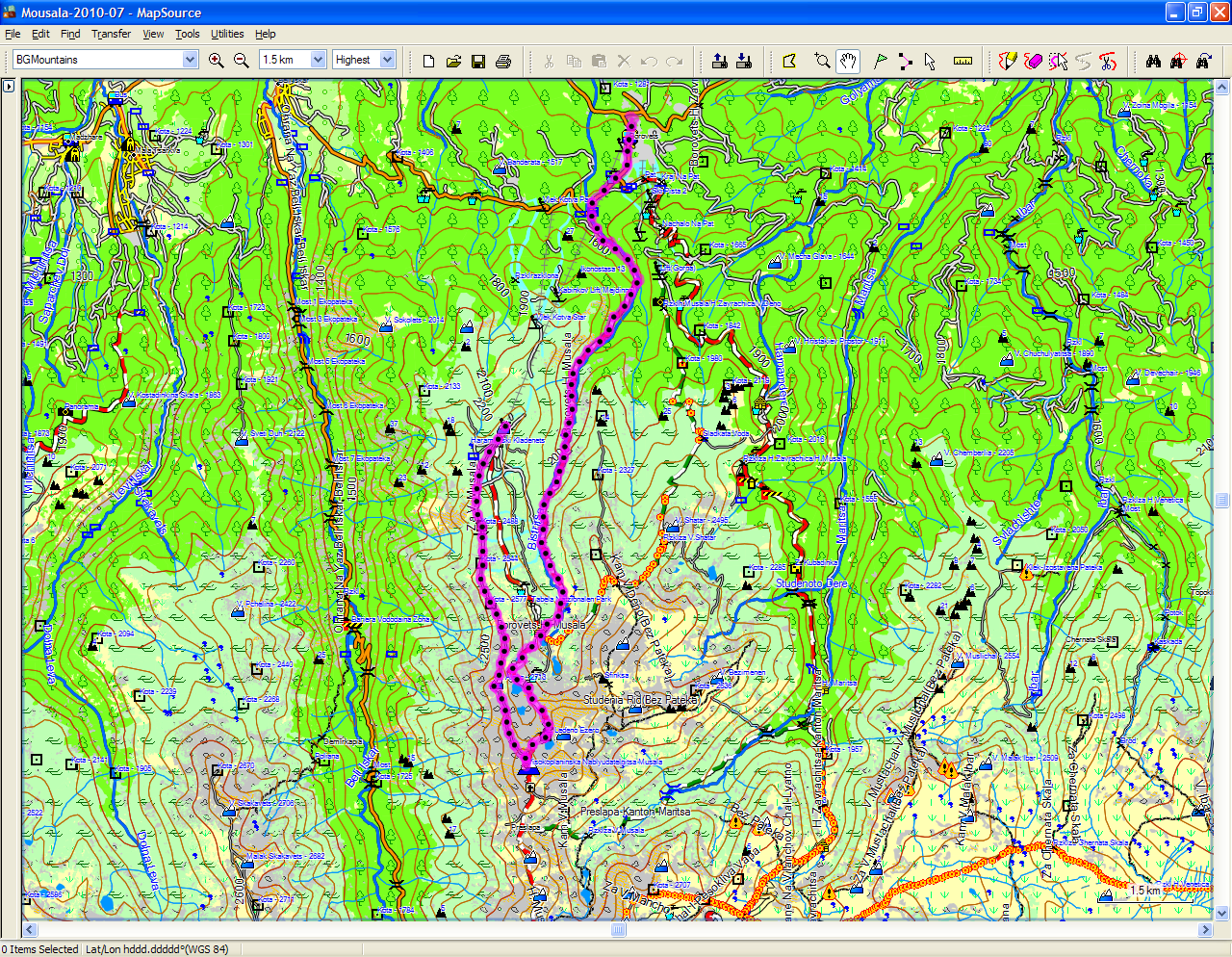Click the horizontal scrollbar right arrow
The image size is (1232, 957).
coord(1205,930)
